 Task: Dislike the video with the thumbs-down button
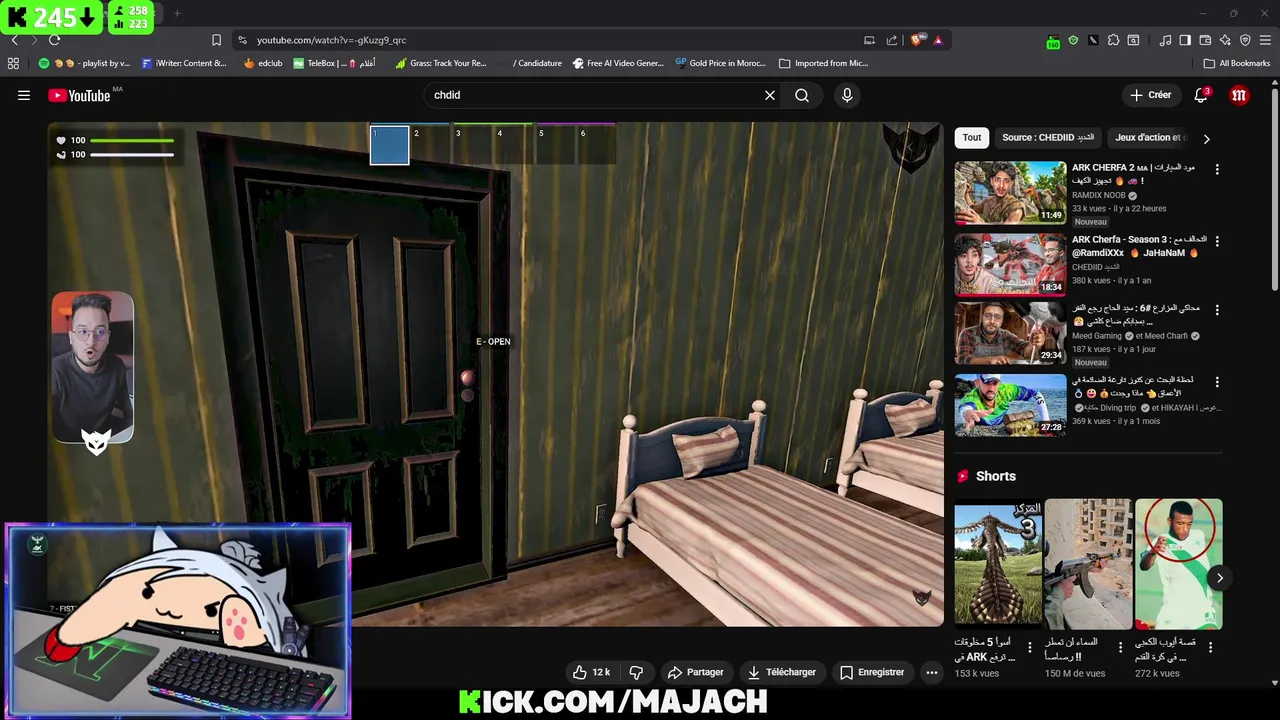(x=636, y=672)
